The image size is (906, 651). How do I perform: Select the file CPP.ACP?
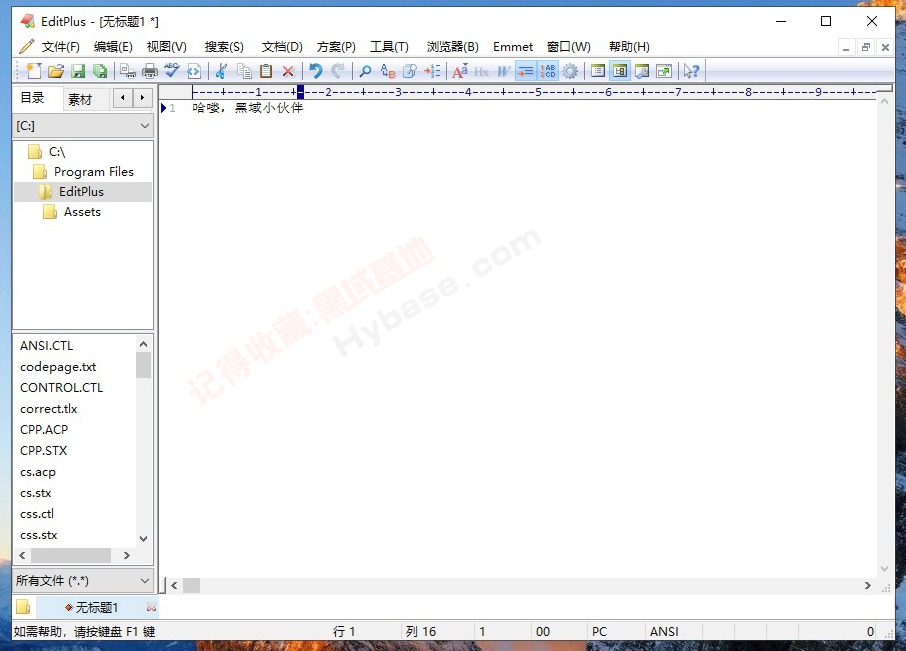coord(44,430)
